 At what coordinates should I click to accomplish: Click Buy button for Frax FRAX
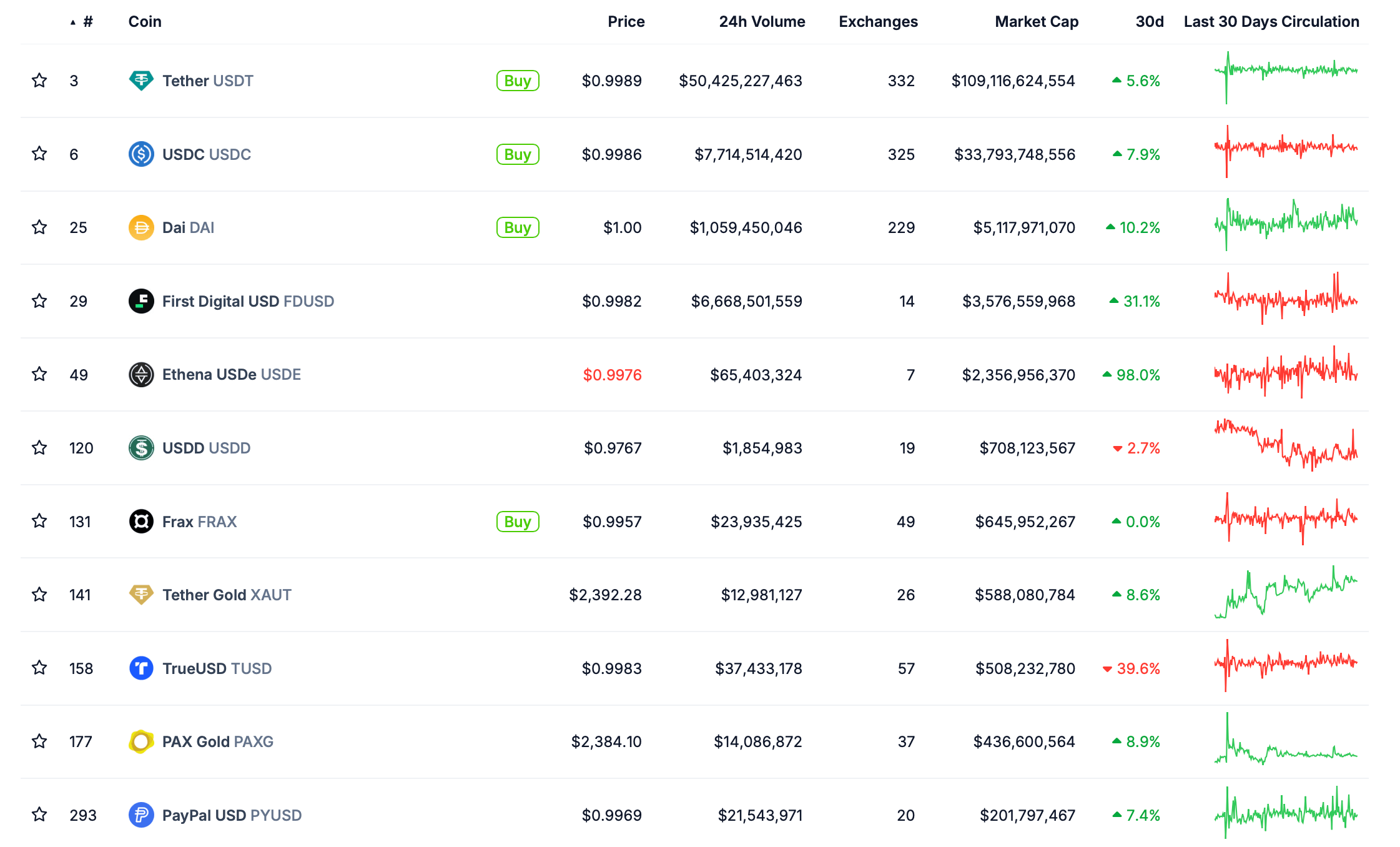click(516, 521)
